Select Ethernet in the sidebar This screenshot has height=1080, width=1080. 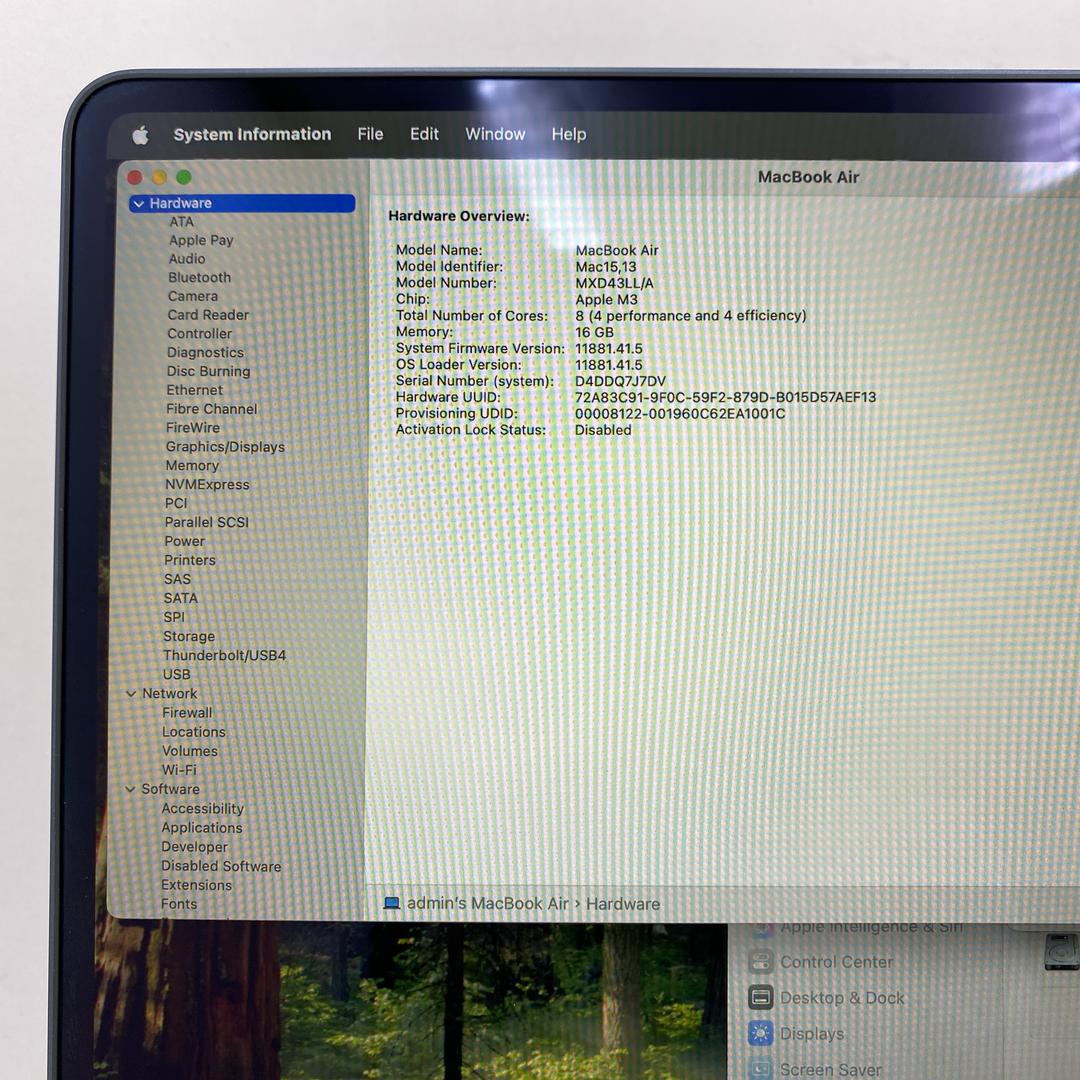pos(194,390)
